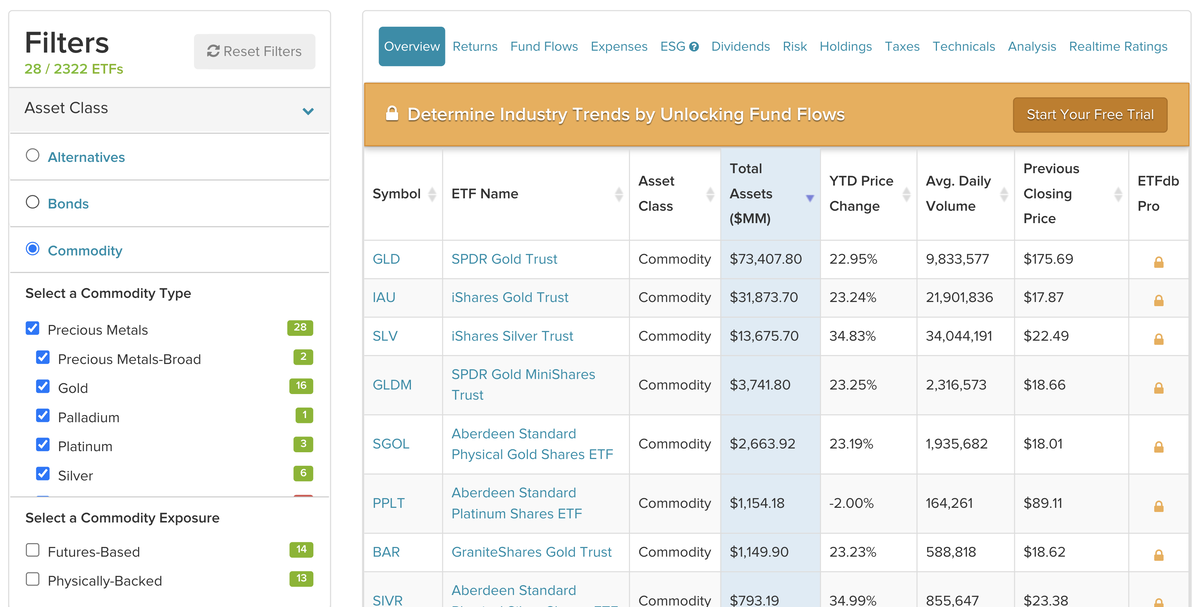The height and width of the screenshot is (607, 1200).
Task: Open the Risk tab
Action: pos(795,46)
